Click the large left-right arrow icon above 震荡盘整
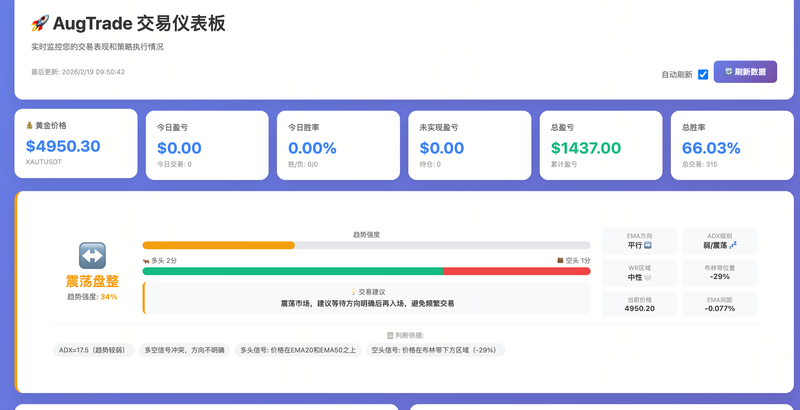This screenshot has width=800, height=410. coord(92,255)
